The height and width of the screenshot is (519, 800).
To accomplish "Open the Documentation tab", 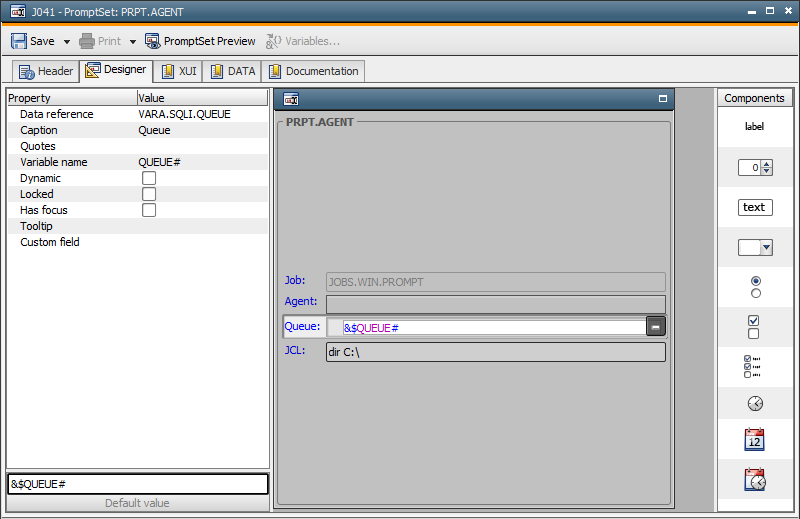I will click(x=313, y=71).
